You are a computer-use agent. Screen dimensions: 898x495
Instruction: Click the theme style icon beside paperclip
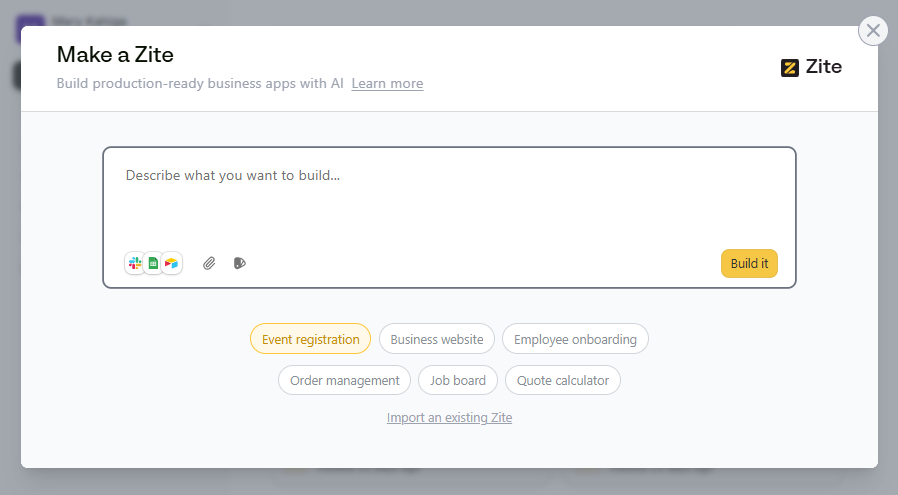(x=239, y=263)
